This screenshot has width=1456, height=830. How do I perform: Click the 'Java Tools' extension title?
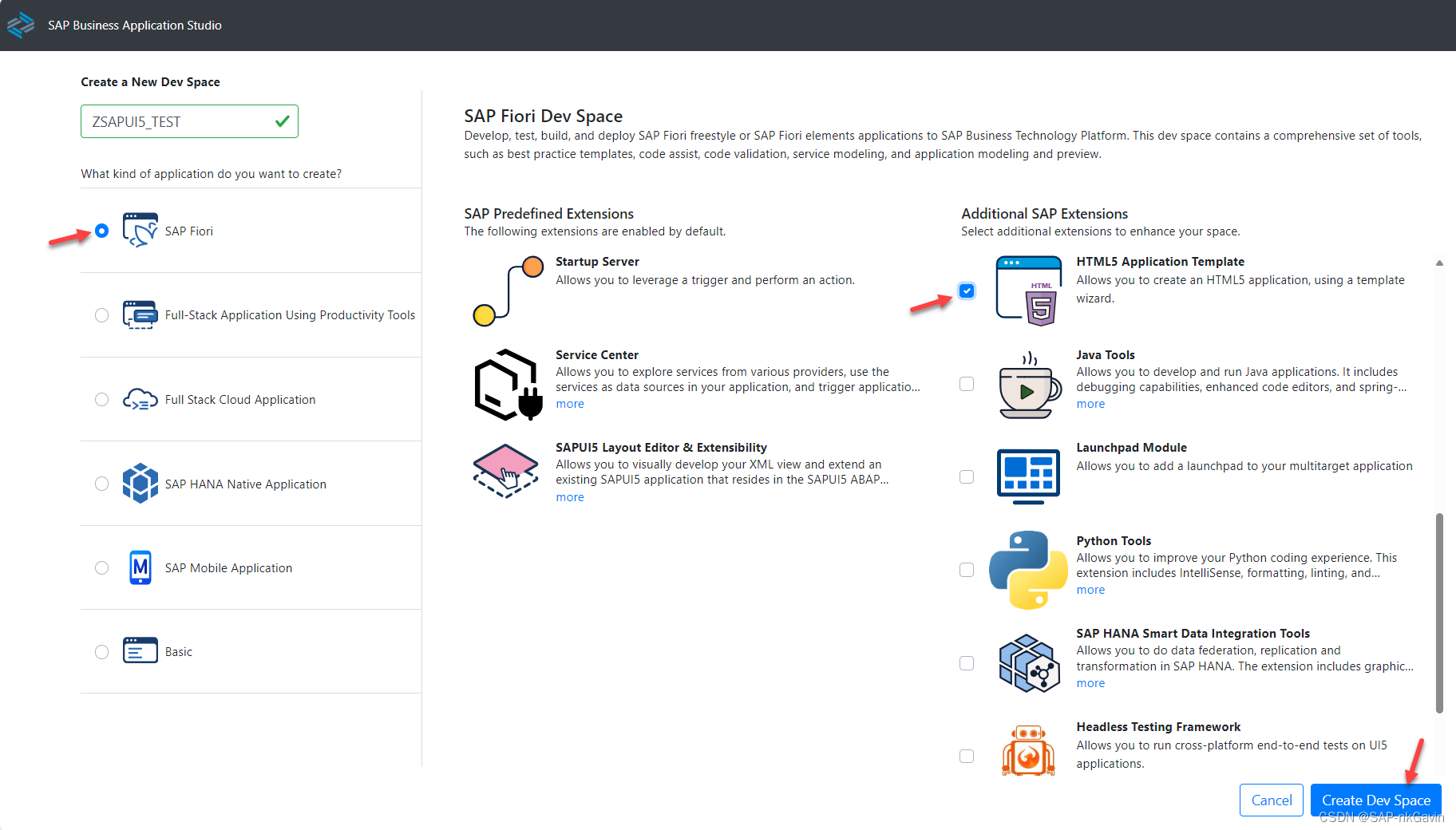pyautogui.click(x=1106, y=354)
